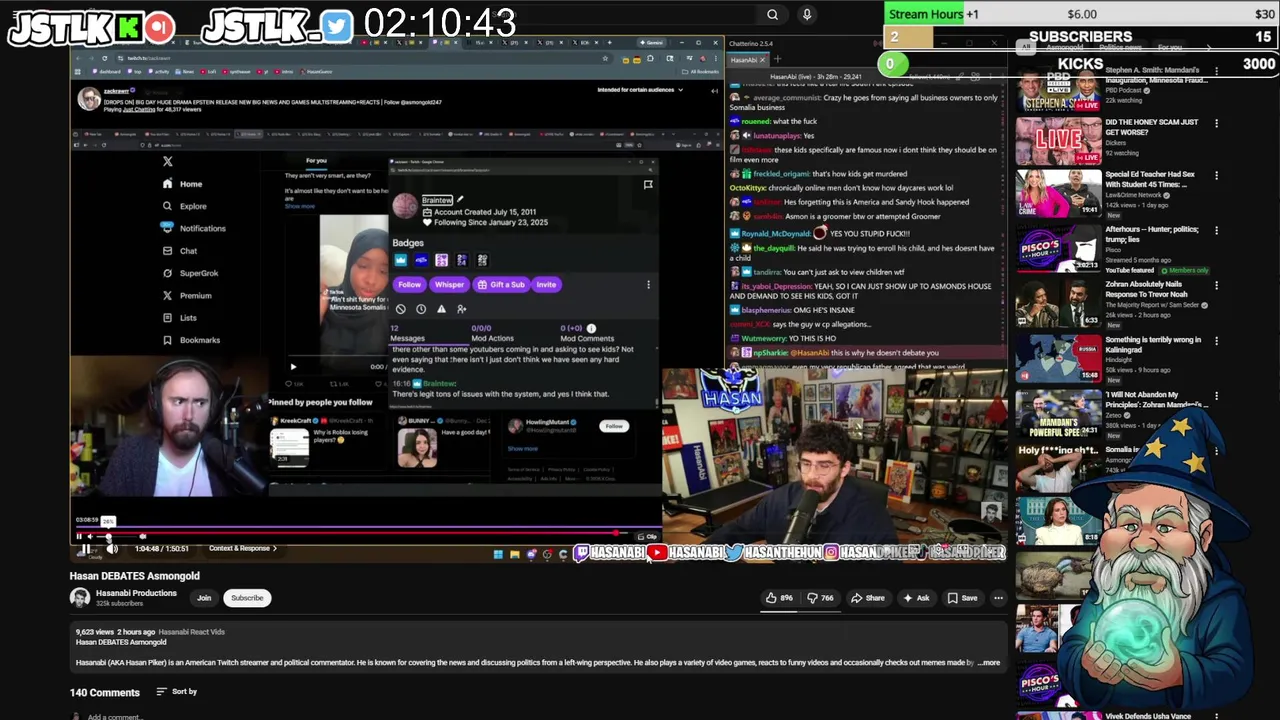The height and width of the screenshot is (720, 1280).
Task: Open the Special Ed Teacher video thumbnail
Action: coord(1058,193)
